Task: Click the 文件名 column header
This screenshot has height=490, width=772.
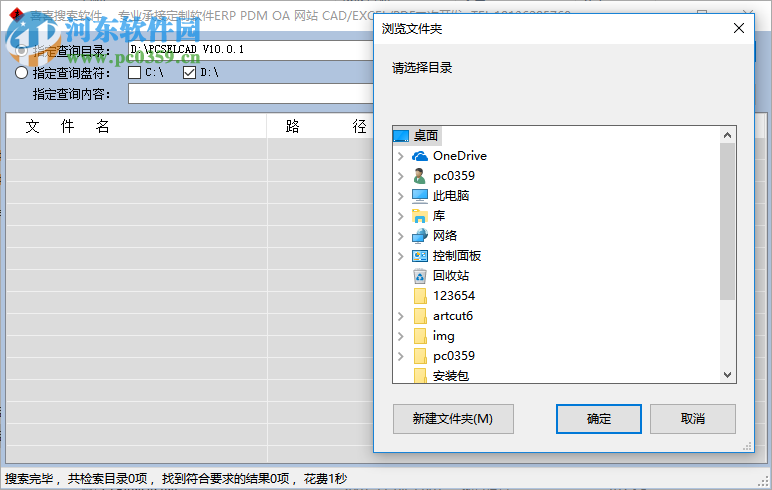Action: [136, 127]
